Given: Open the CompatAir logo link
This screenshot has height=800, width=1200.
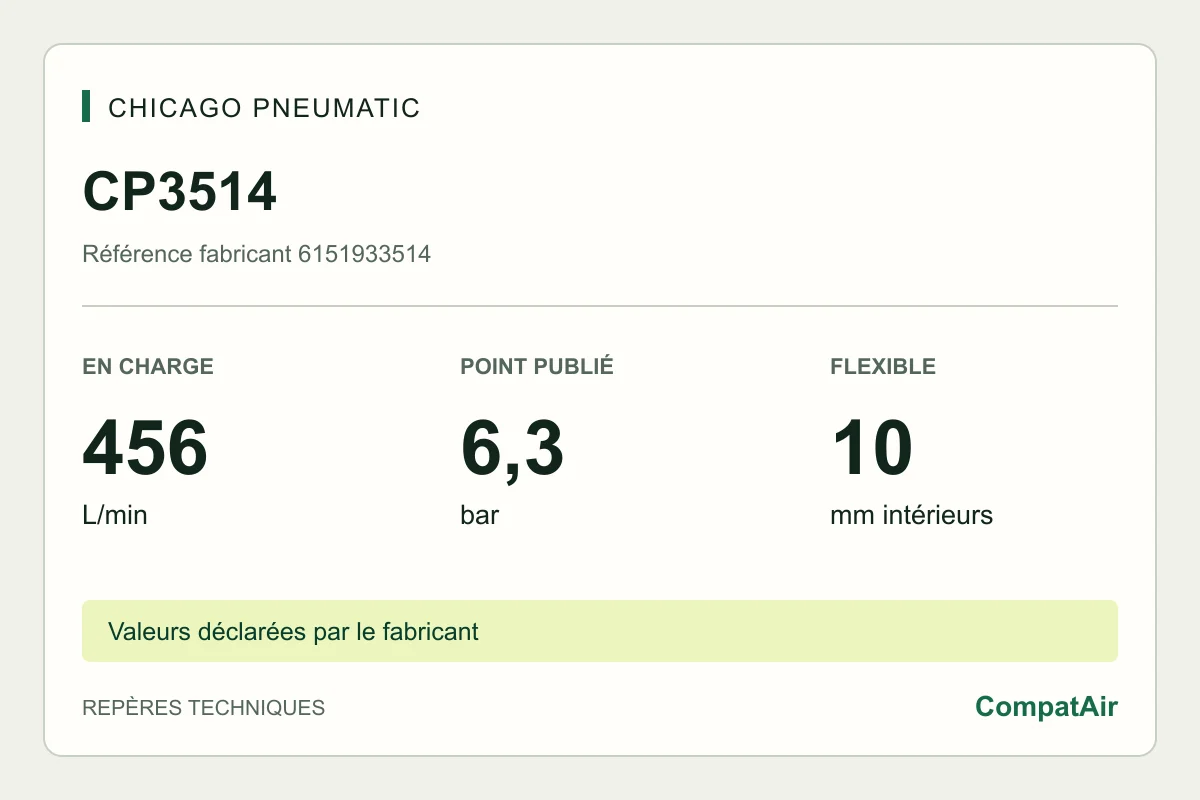Looking at the screenshot, I should pos(1046,707).
